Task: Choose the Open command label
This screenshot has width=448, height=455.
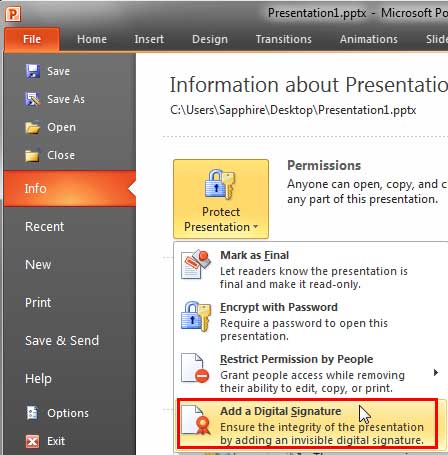Action: [x=61, y=127]
